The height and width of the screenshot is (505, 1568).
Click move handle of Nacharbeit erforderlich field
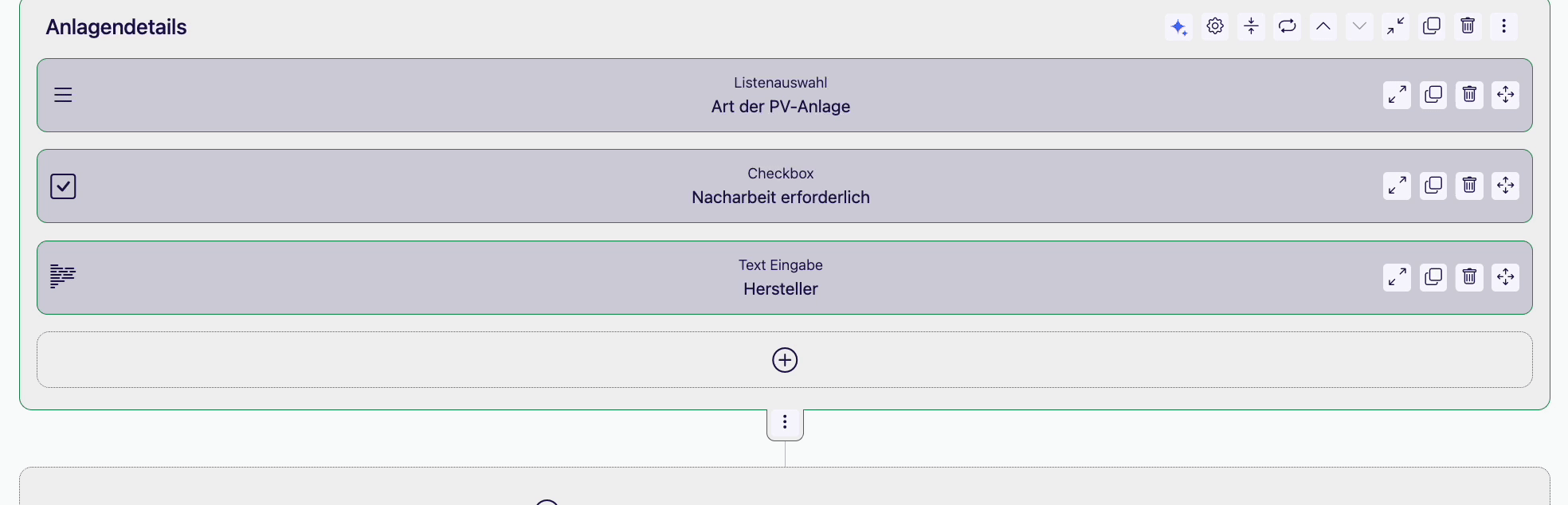1506,186
